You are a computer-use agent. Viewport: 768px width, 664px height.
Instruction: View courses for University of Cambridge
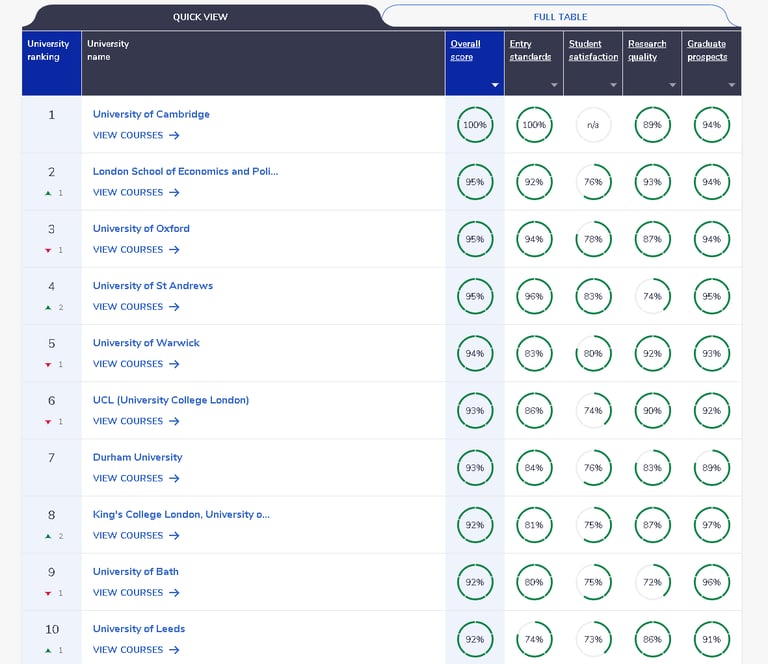[136, 135]
